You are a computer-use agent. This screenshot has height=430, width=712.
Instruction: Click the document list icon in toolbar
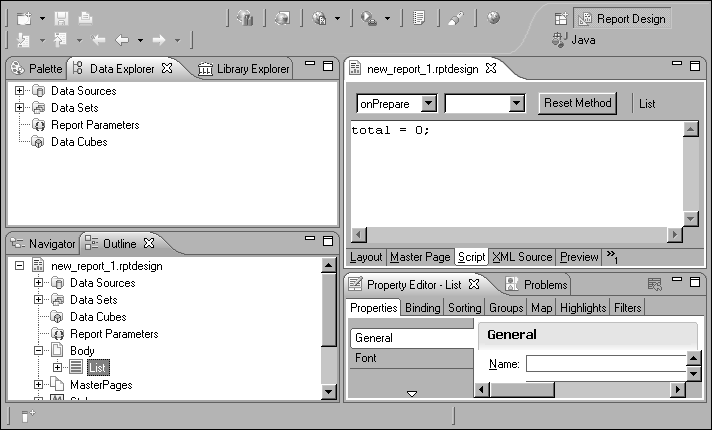419,18
